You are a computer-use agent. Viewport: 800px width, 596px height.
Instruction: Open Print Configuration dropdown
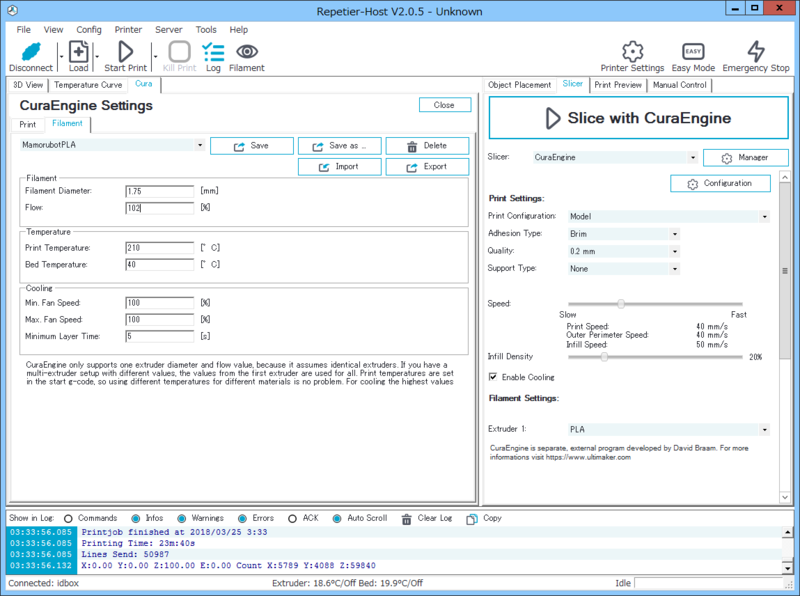[x=764, y=216]
